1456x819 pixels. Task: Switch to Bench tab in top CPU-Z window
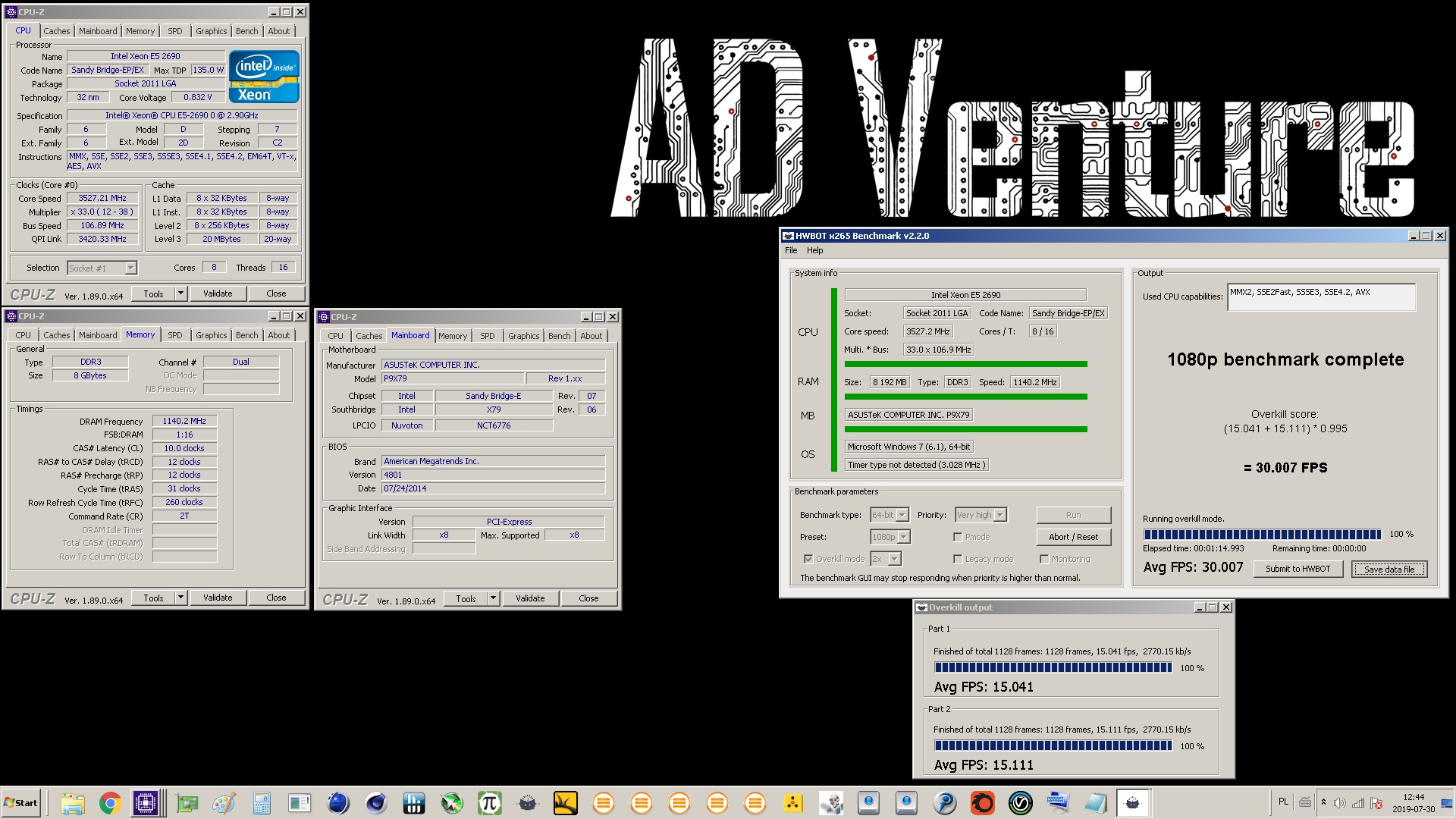(x=246, y=31)
